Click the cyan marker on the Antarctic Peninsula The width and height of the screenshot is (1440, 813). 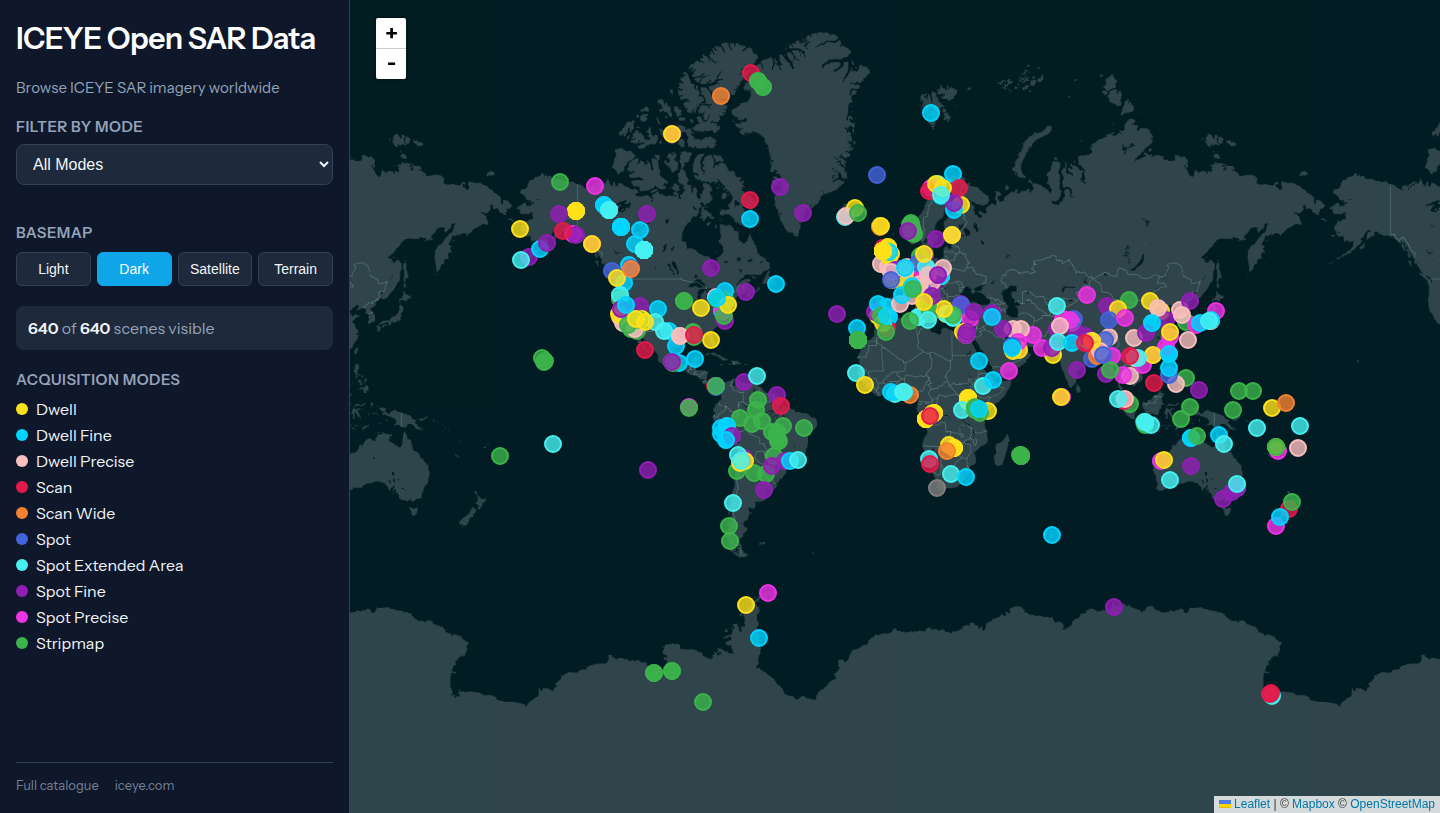(759, 638)
